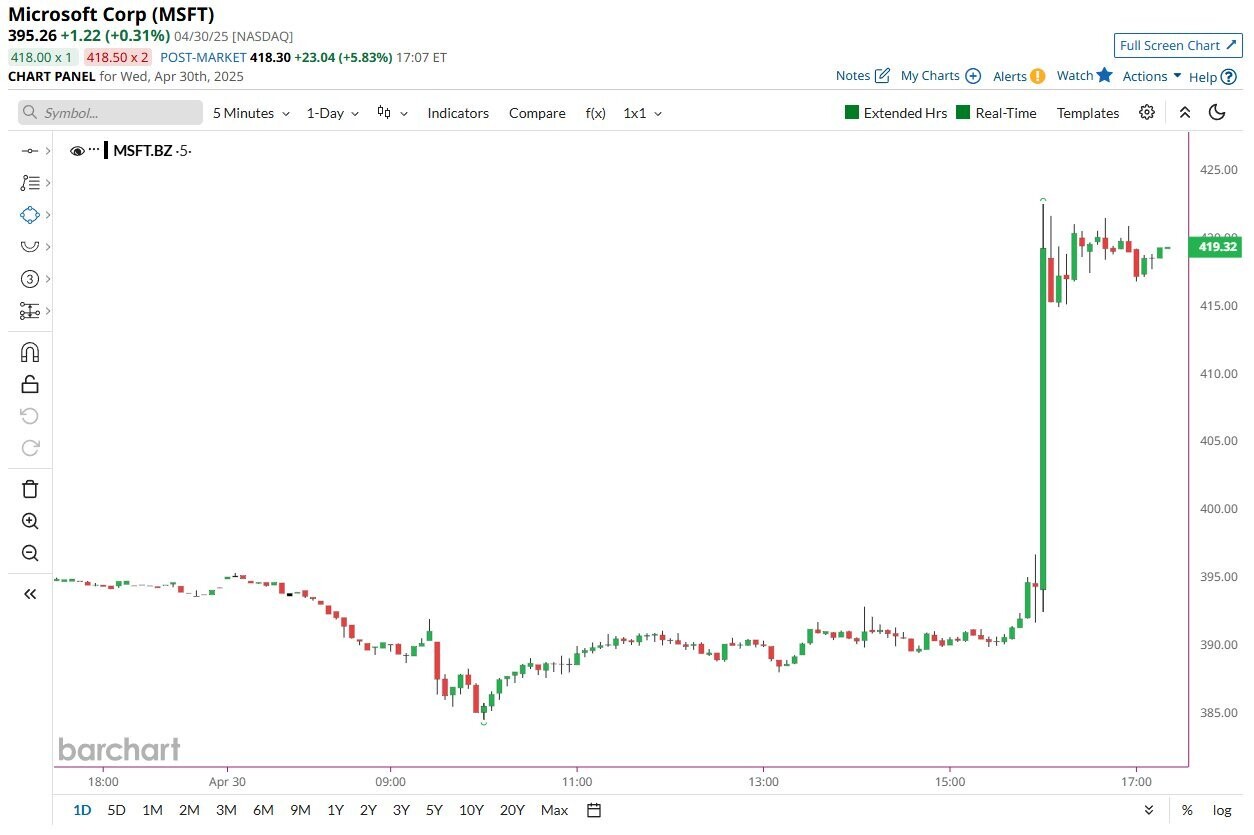
Task: Expand the trend line tool submenu arrow
Action: (x=48, y=151)
